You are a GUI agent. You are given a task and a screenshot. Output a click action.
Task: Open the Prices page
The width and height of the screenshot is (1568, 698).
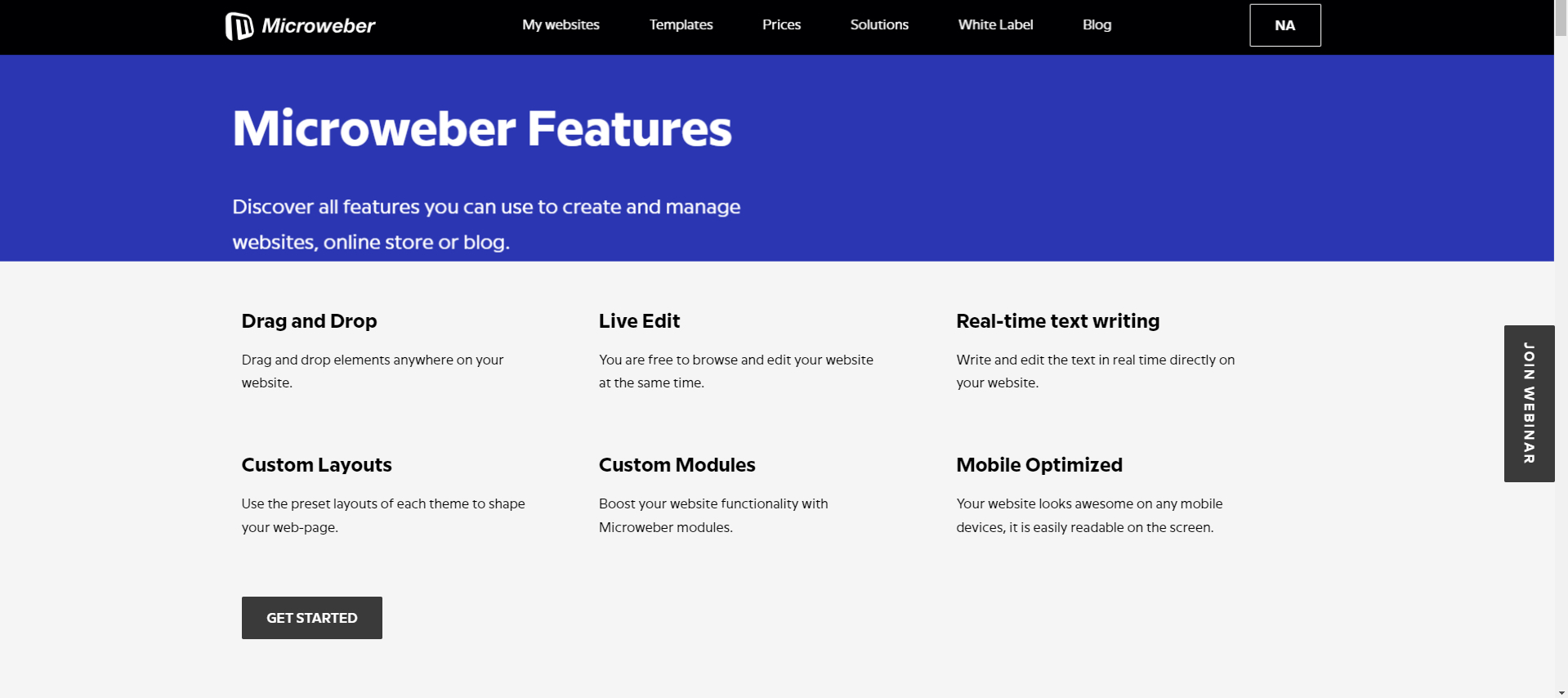tap(781, 25)
